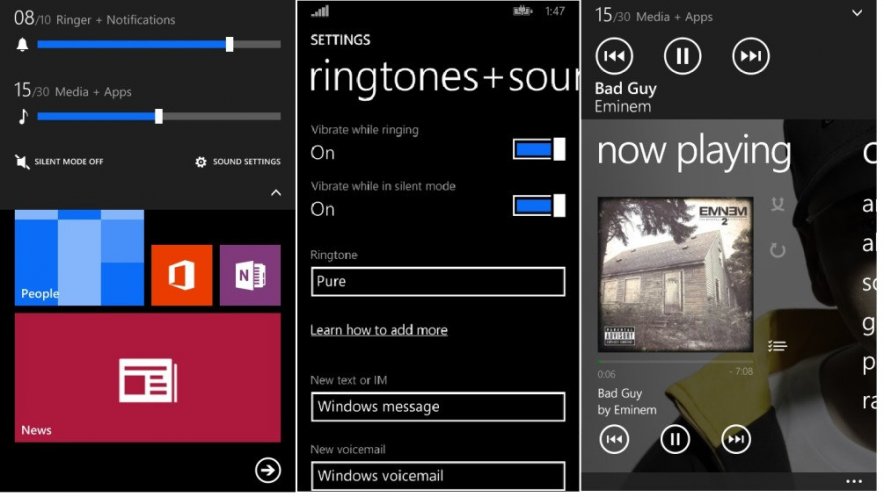The image size is (884, 497).
Task: Open the OneNote tile
Action: click(x=250, y=275)
